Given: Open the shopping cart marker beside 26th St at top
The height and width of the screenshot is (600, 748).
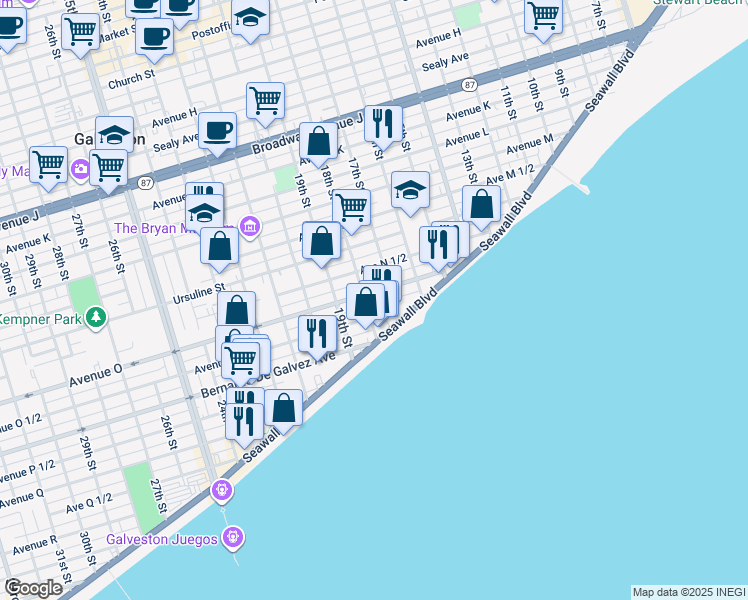Looking at the screenshot, I should (x=81, y=32).
